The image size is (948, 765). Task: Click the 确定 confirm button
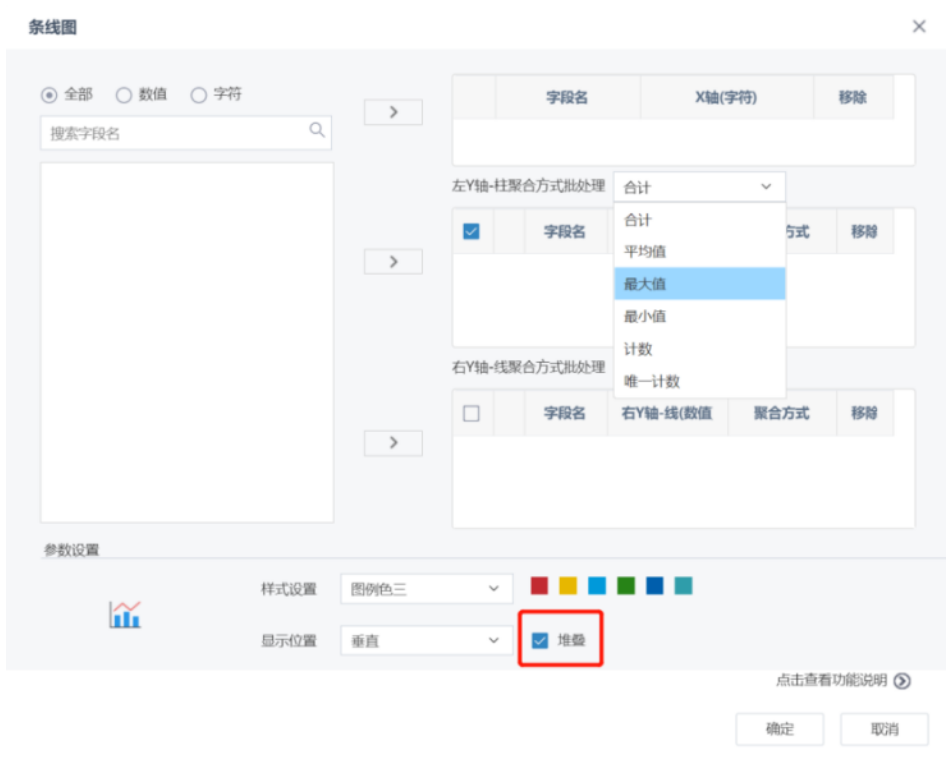point(780,729)
